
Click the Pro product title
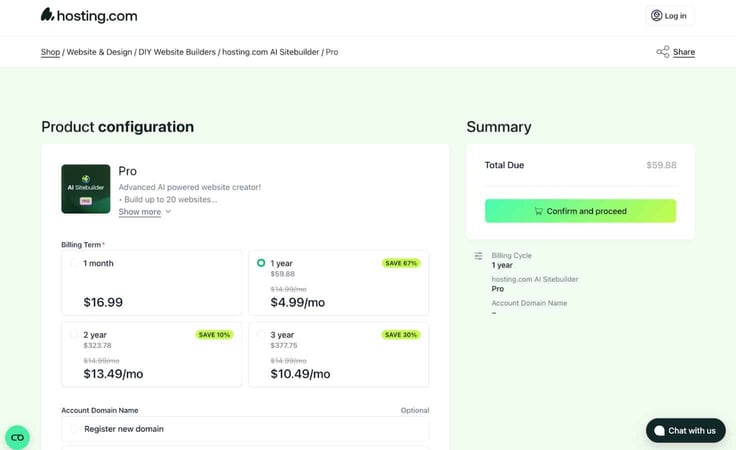click(127, 171)
